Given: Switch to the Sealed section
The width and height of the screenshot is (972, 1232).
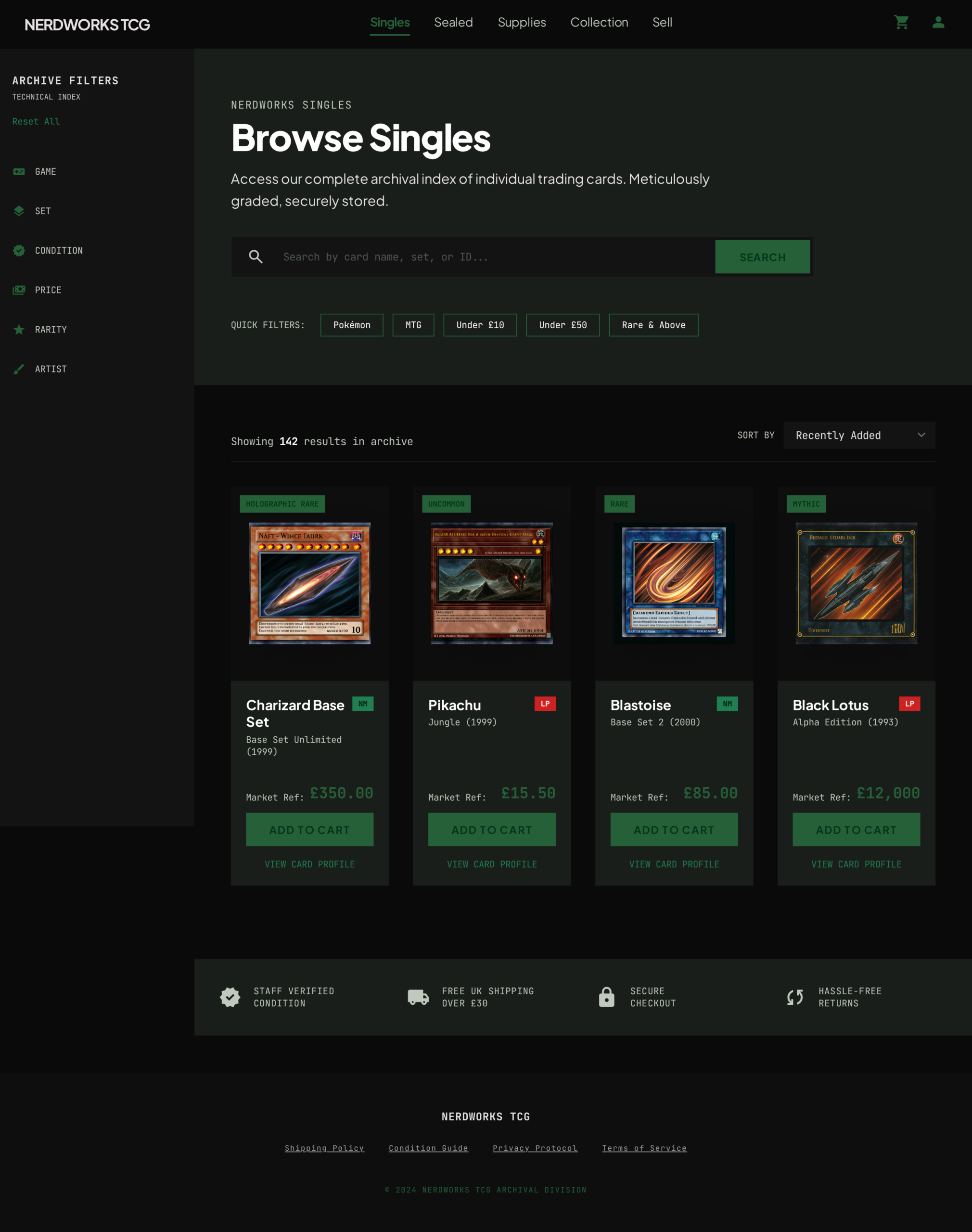Looking at the screenshot, I should [x=453, y=23].
